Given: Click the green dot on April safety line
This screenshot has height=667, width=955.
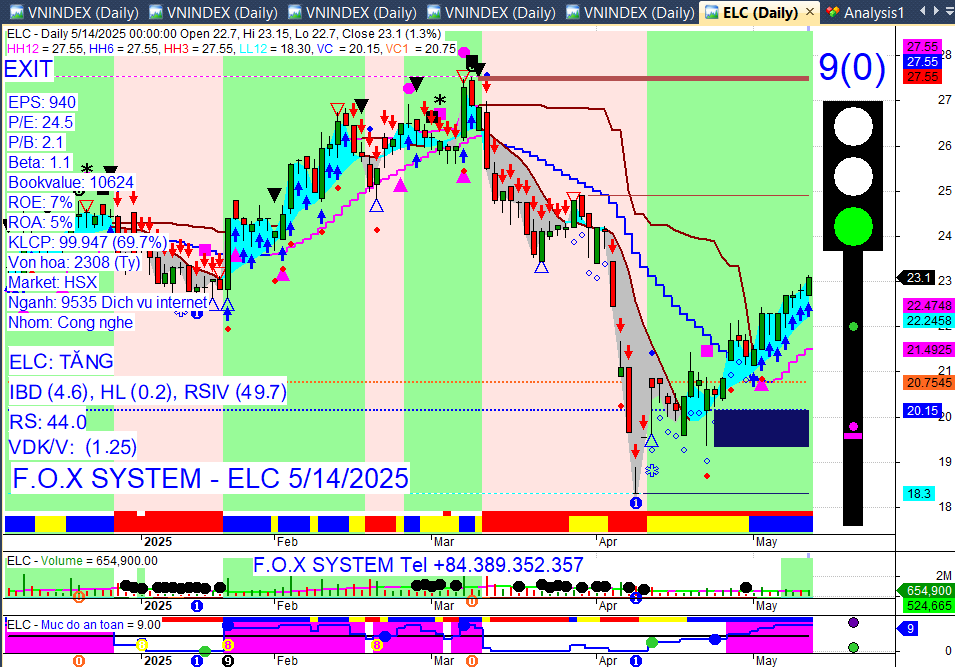Looking at the screenshot, I should coord(652,642).
